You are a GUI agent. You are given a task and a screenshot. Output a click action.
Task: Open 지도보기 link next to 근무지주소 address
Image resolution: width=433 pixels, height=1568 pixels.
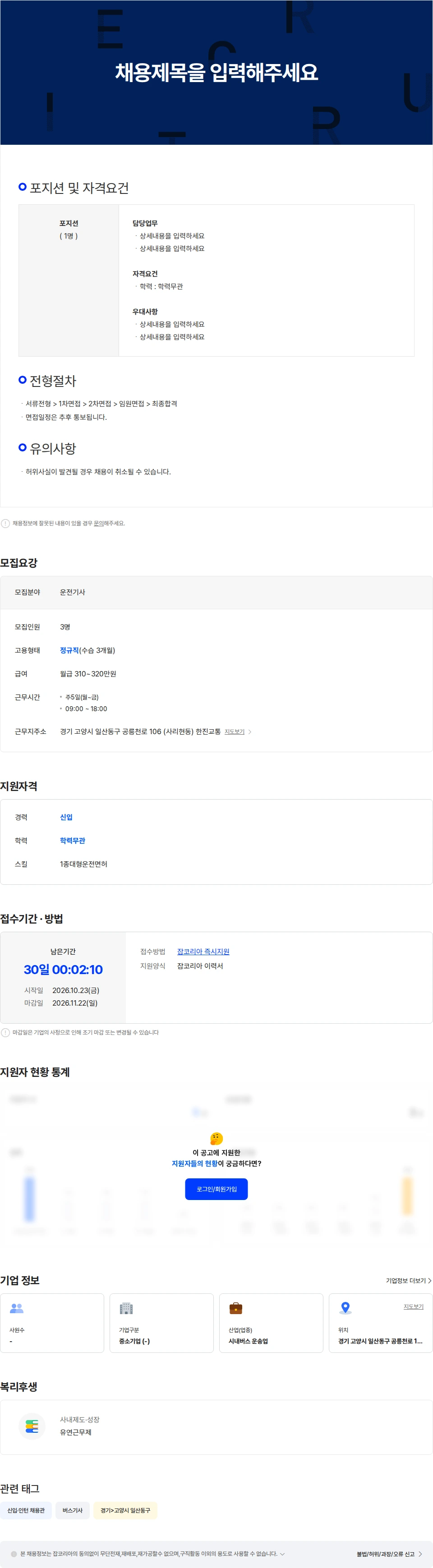(235, 731)
